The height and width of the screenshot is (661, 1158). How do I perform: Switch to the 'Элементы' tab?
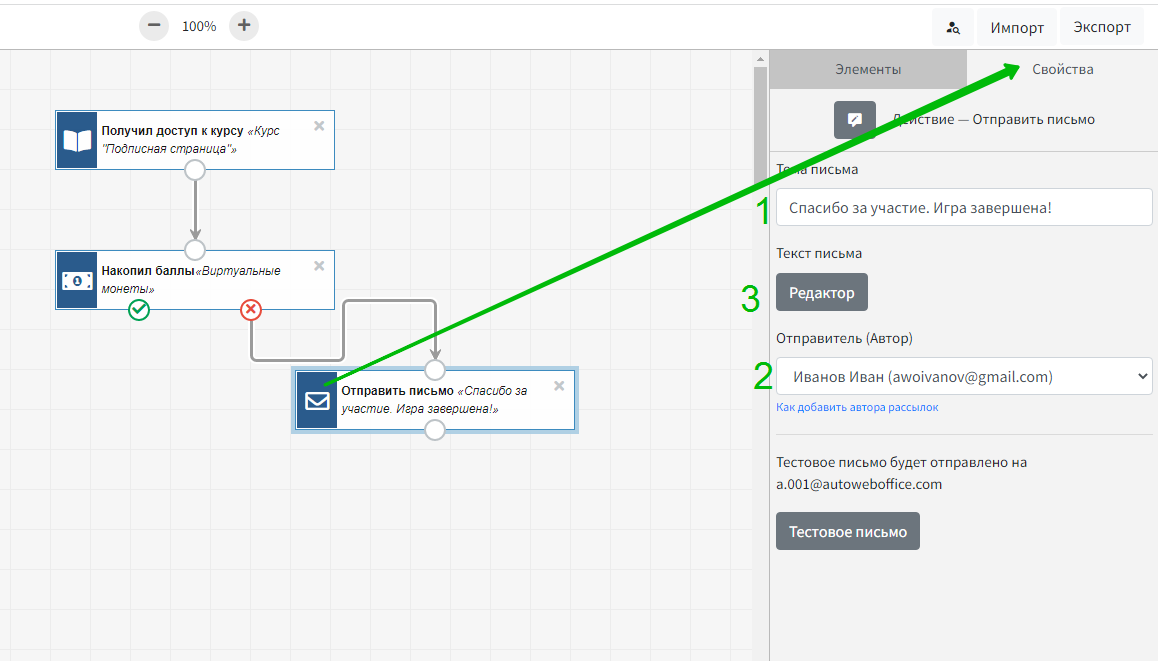tap(868, 69)
